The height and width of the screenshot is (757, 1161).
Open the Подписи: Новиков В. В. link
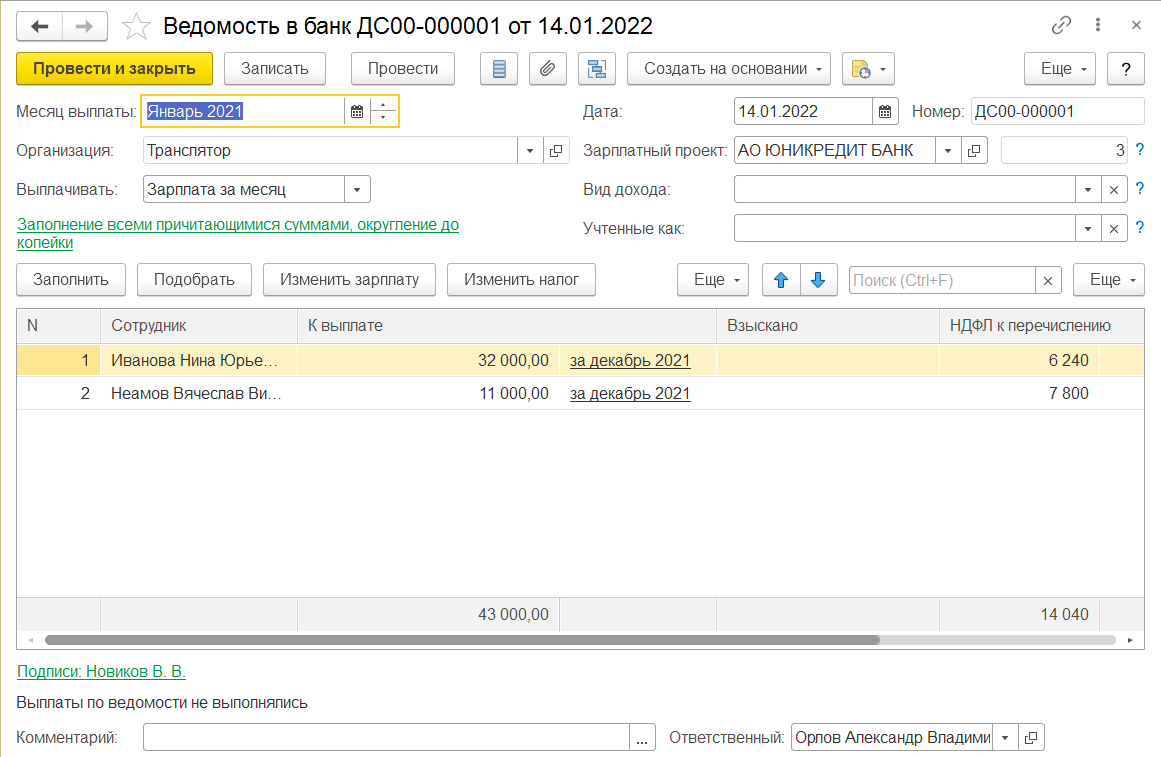102,672
